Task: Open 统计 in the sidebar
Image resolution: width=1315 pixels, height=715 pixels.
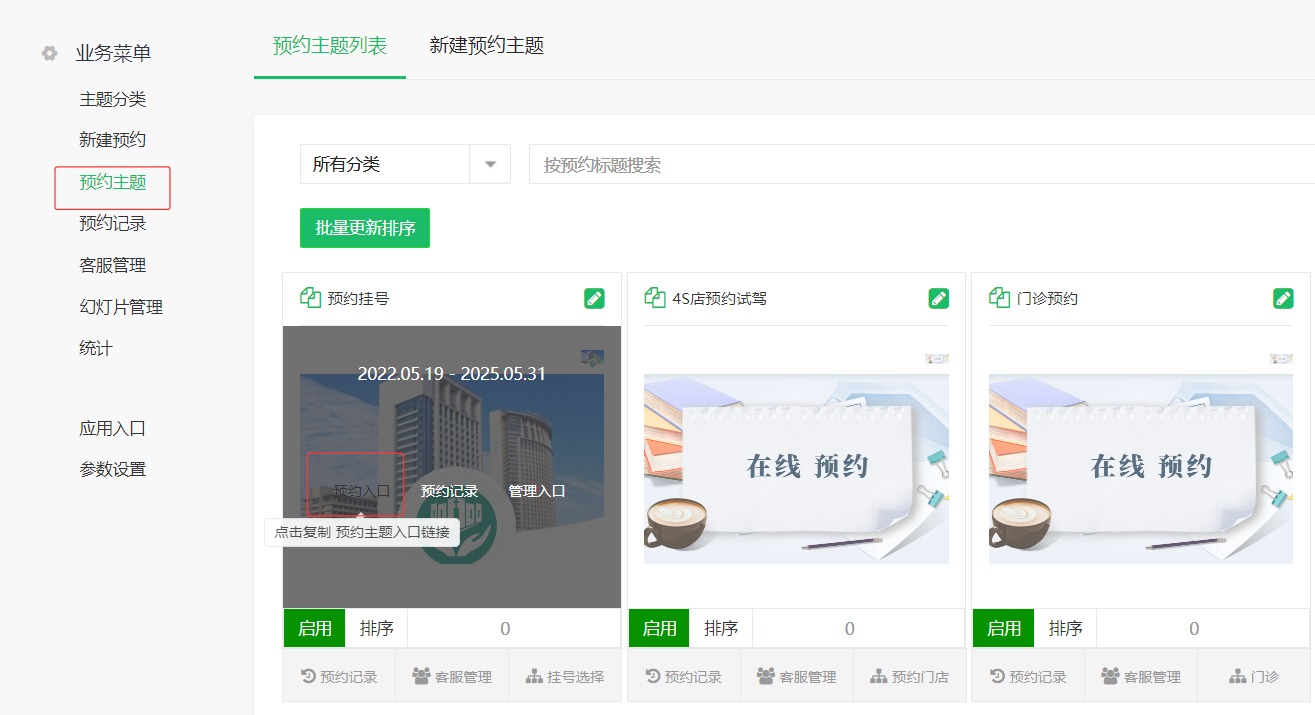Action: 96,348
